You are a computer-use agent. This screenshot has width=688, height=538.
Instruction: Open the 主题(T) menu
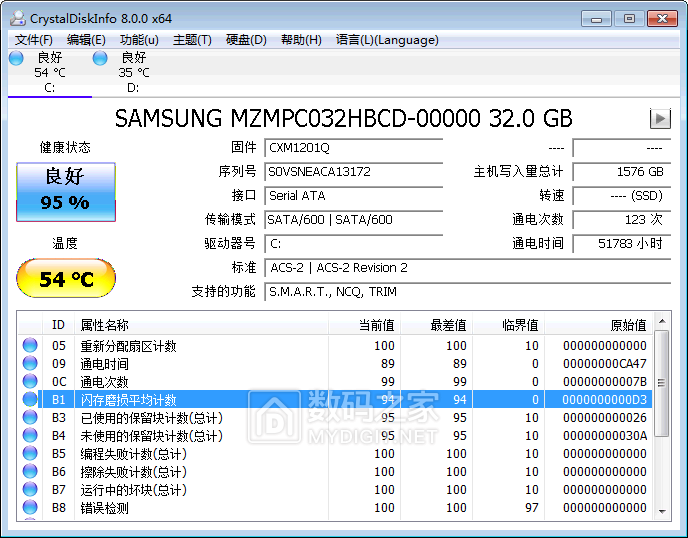point(192,40)
